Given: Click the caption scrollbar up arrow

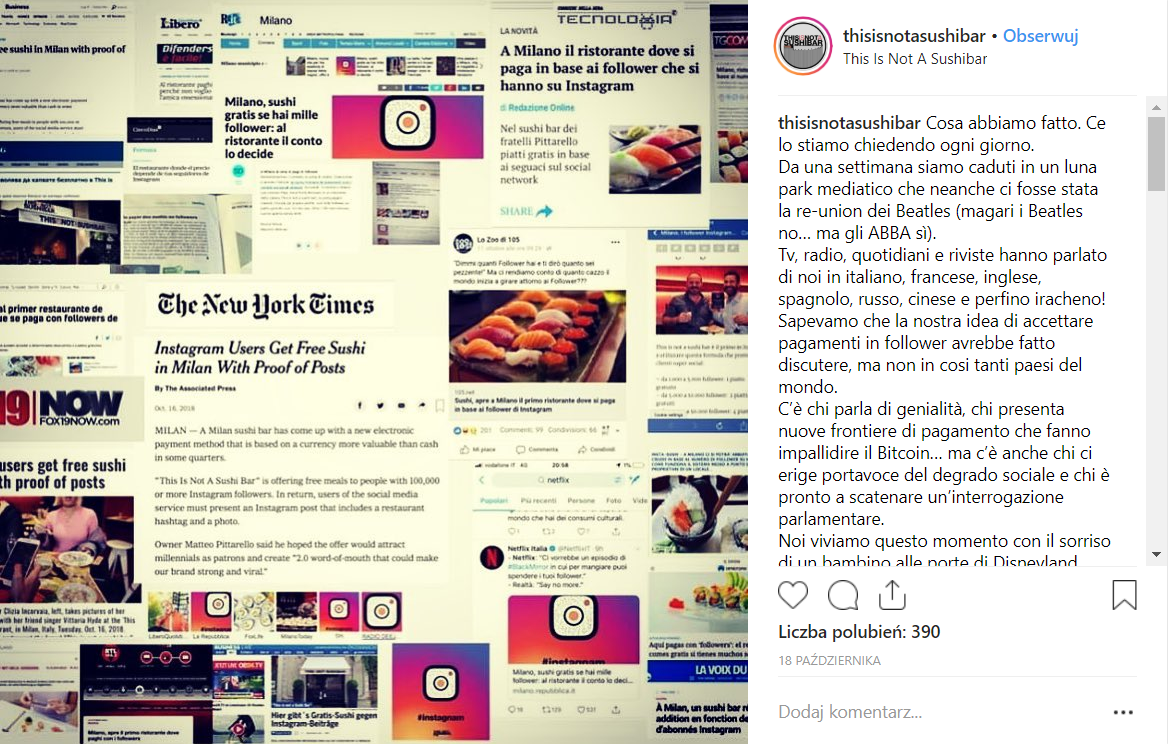Looking at the screenshot, I should point(1156,107).
